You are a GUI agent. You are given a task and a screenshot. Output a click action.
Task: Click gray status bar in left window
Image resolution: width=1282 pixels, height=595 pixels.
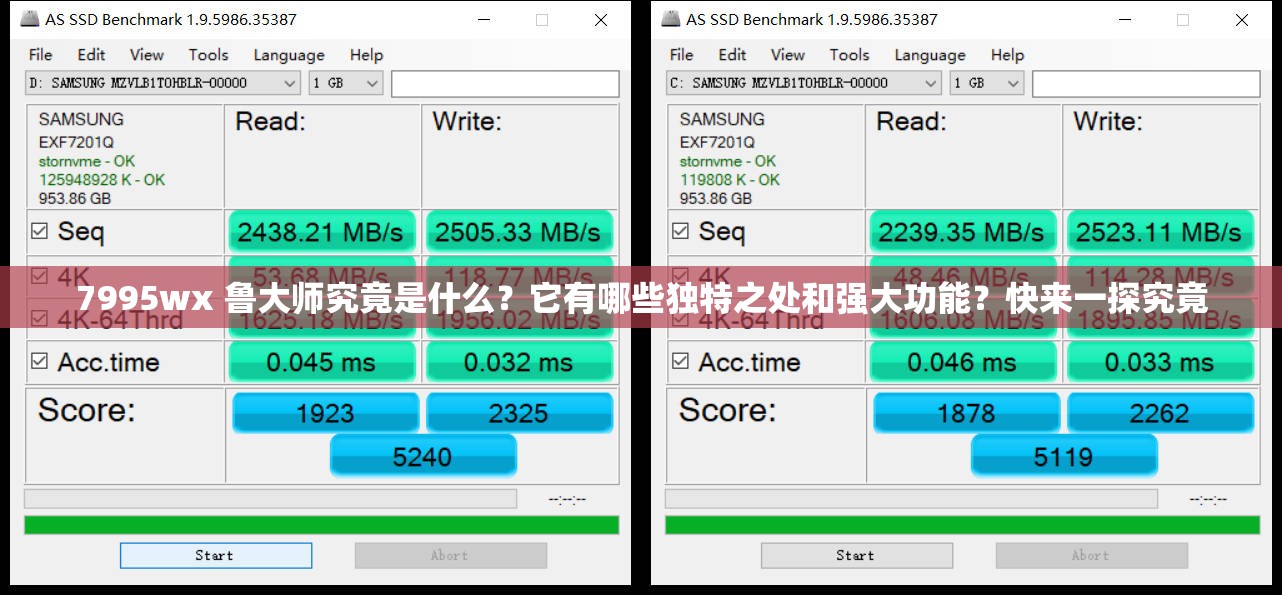coord(270,498)
